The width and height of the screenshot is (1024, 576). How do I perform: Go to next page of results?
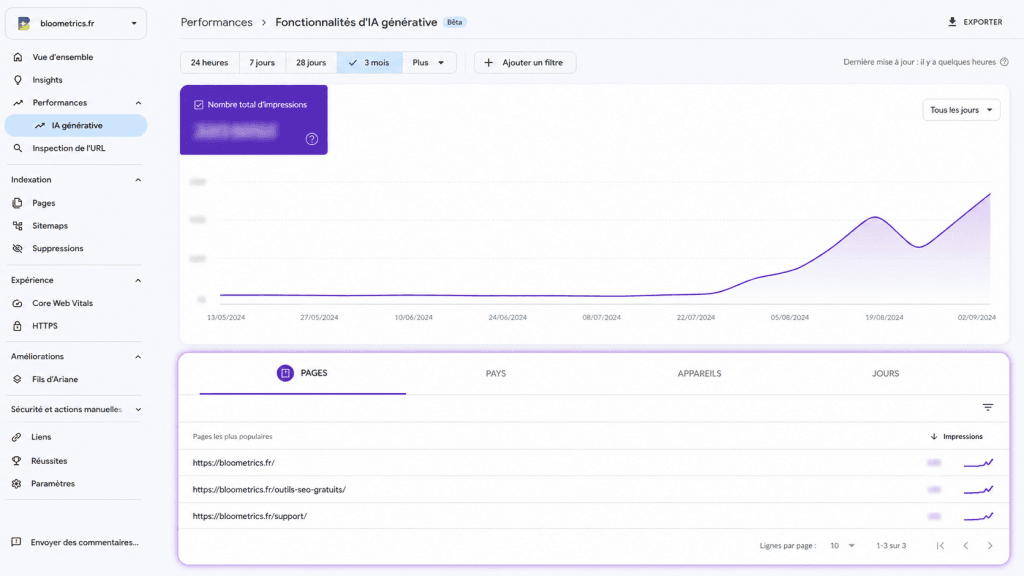990,545
